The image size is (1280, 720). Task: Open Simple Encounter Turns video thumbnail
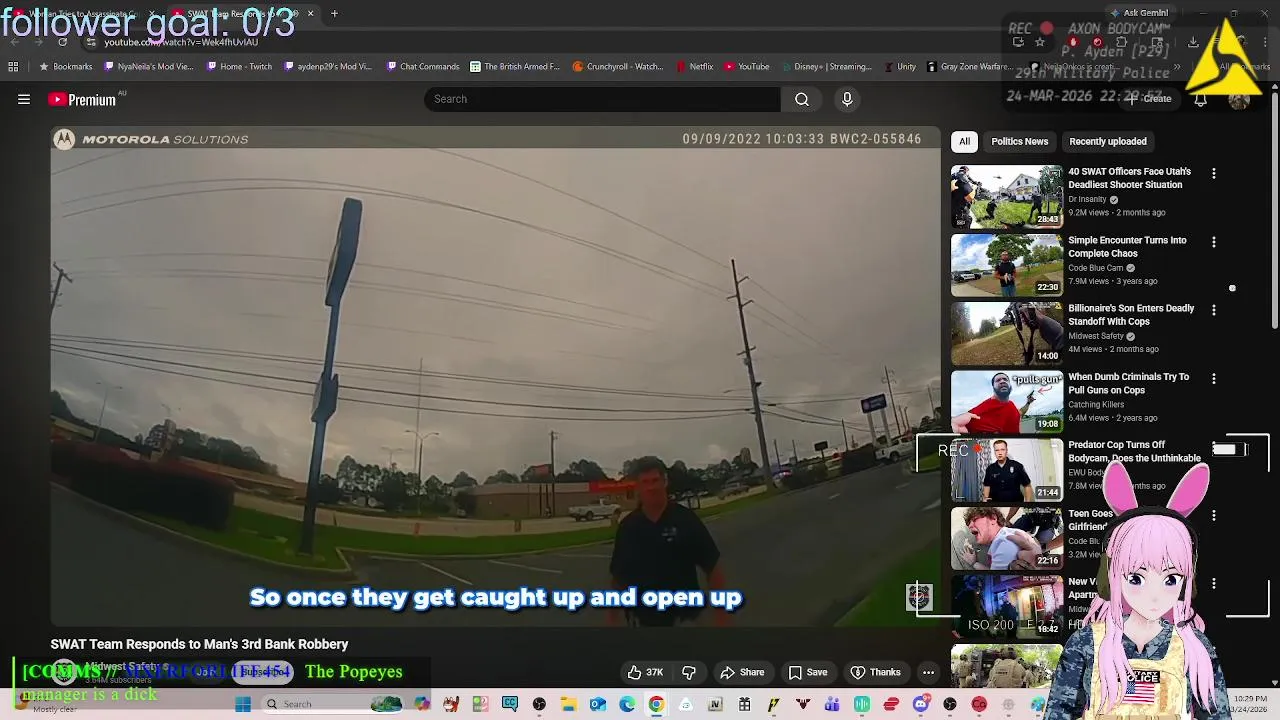click(1006, 265)
